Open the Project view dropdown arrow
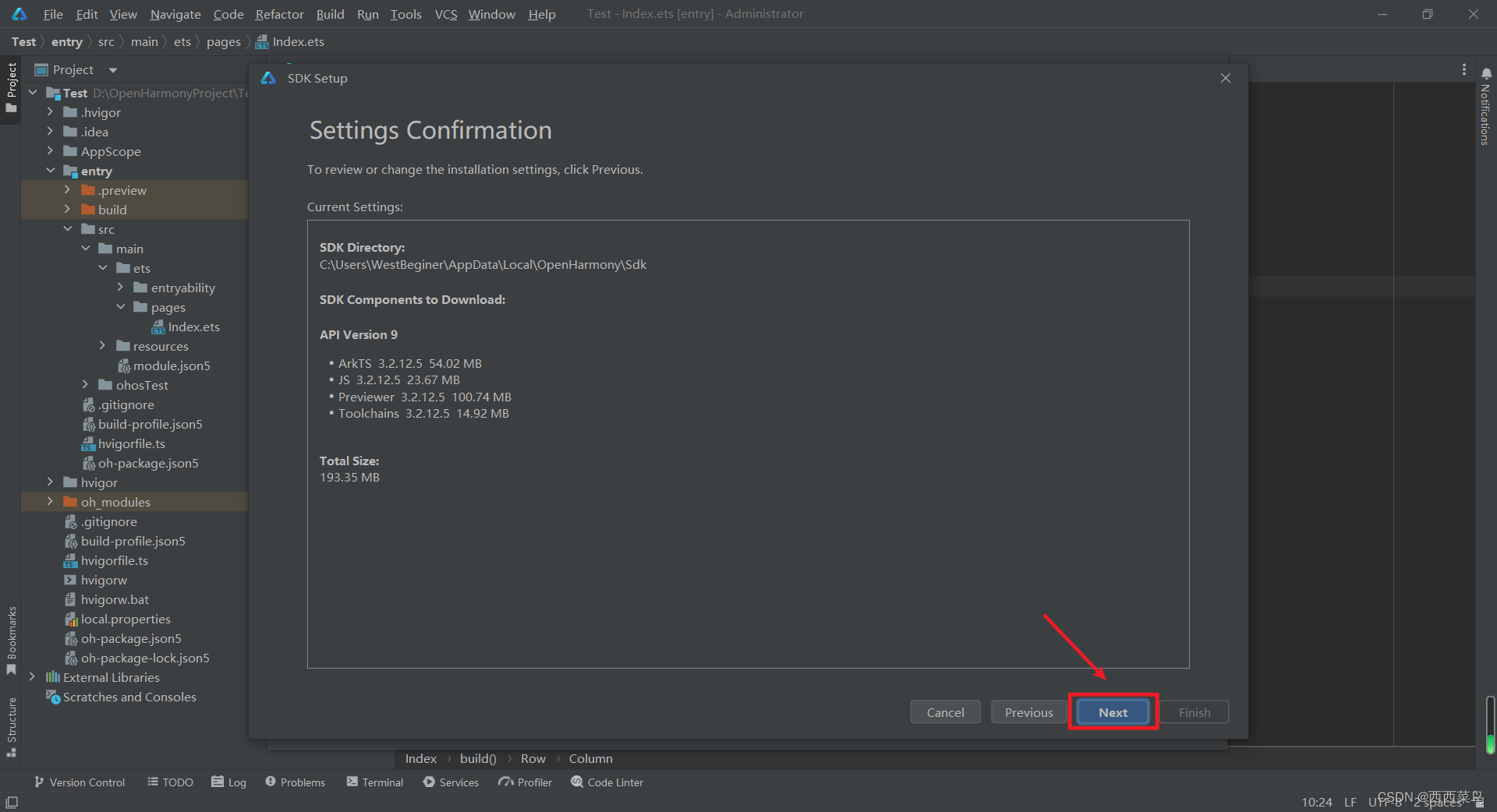This screenshot has height=812, width=1497. pos(113,70)
